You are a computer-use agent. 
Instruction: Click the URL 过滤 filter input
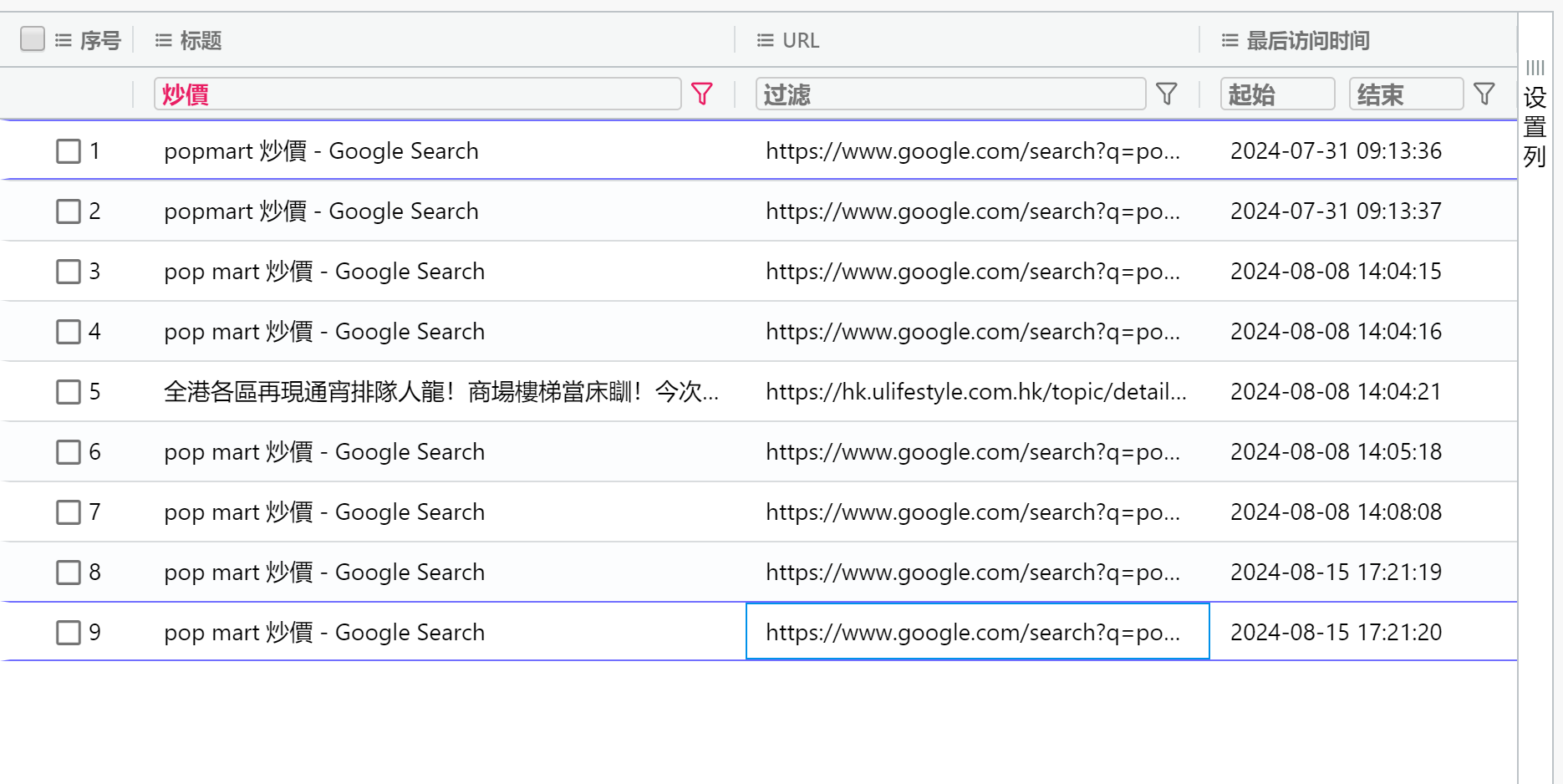(950, 94)
